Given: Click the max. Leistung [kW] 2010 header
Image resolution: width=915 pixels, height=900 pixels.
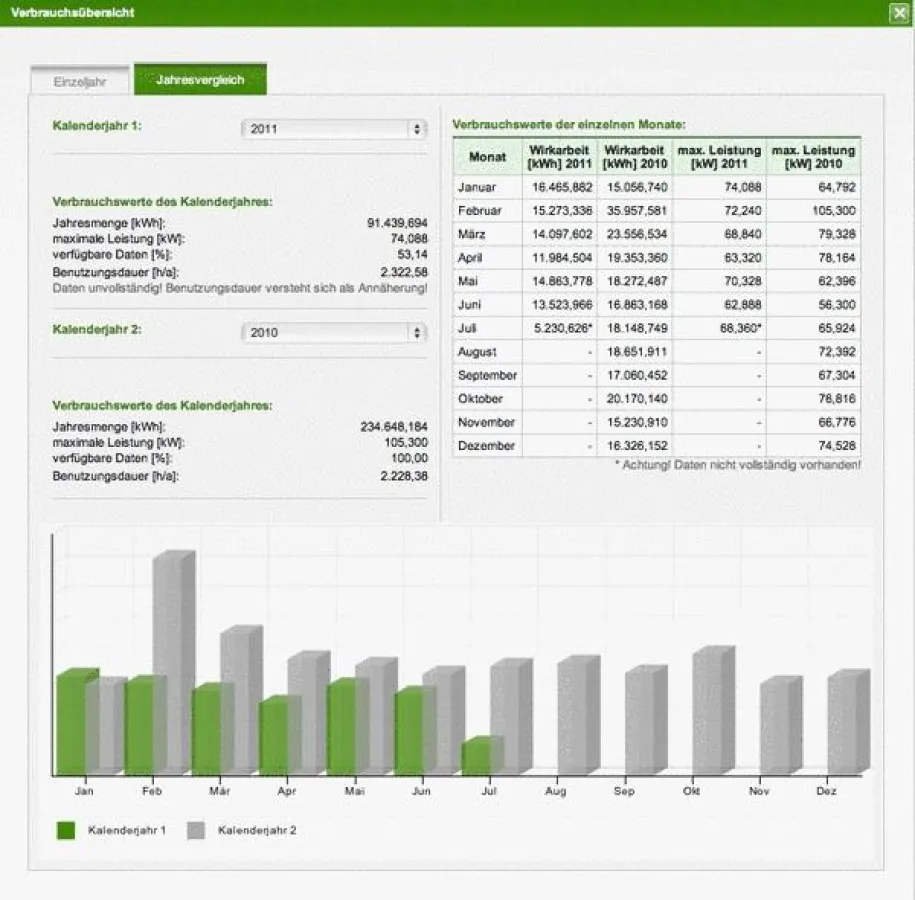Looking at the screenshot, I should tap(813, 157).
